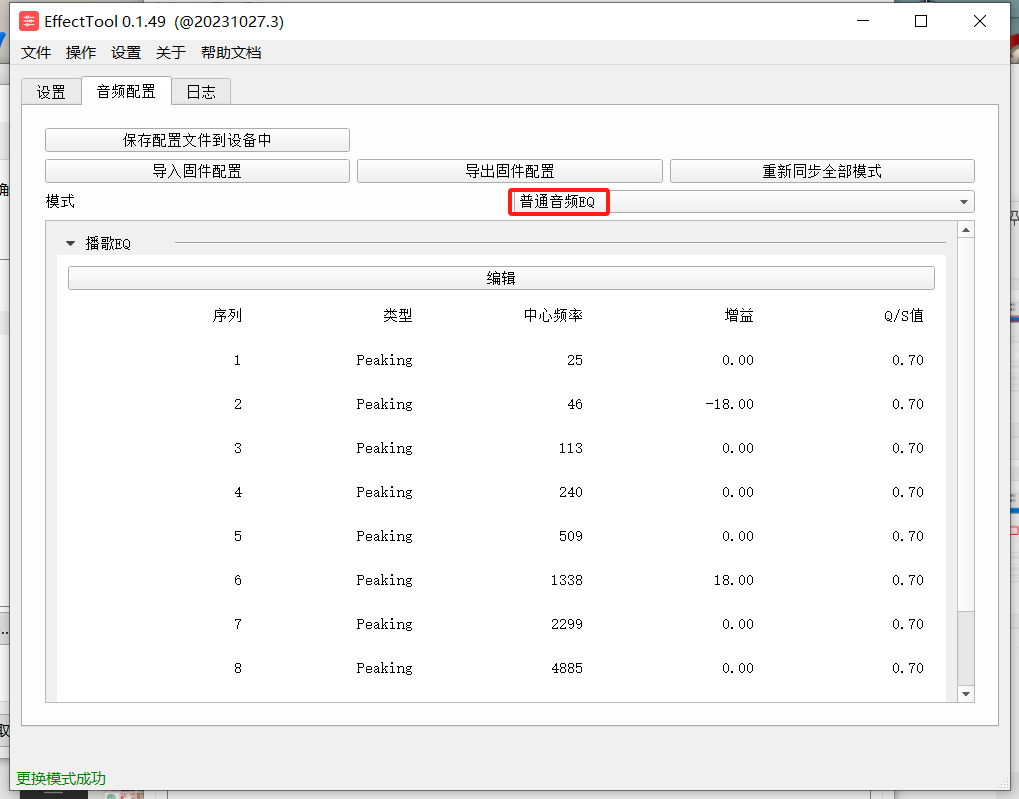Open the 普通音频EQ mode dropdown

558,201
